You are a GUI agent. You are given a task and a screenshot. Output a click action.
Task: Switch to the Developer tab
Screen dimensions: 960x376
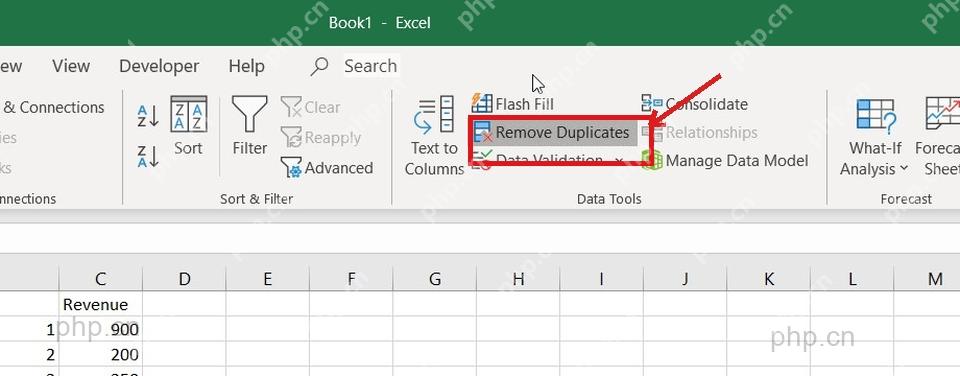pos(159,66)
